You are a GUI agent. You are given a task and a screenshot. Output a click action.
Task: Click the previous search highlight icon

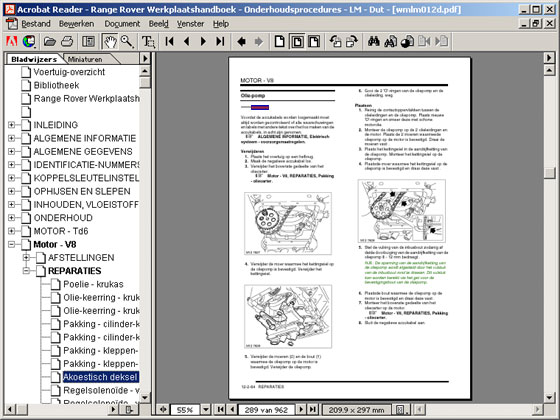(424, 41)
